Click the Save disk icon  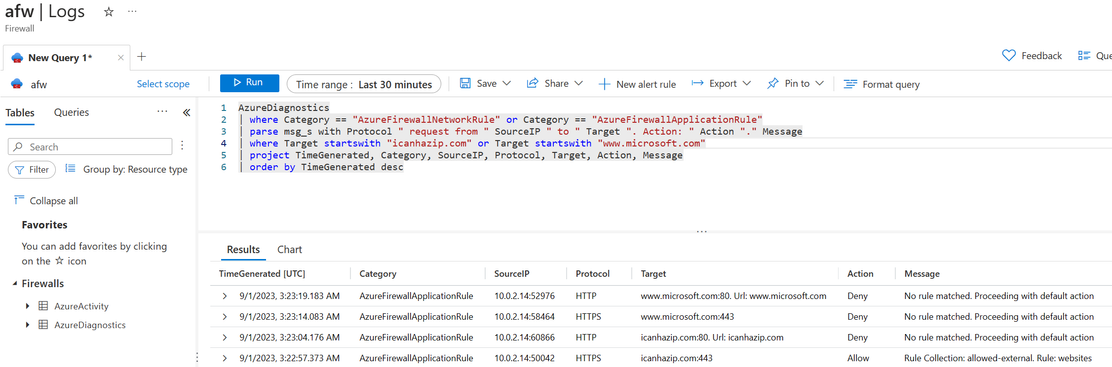point(465,84)
